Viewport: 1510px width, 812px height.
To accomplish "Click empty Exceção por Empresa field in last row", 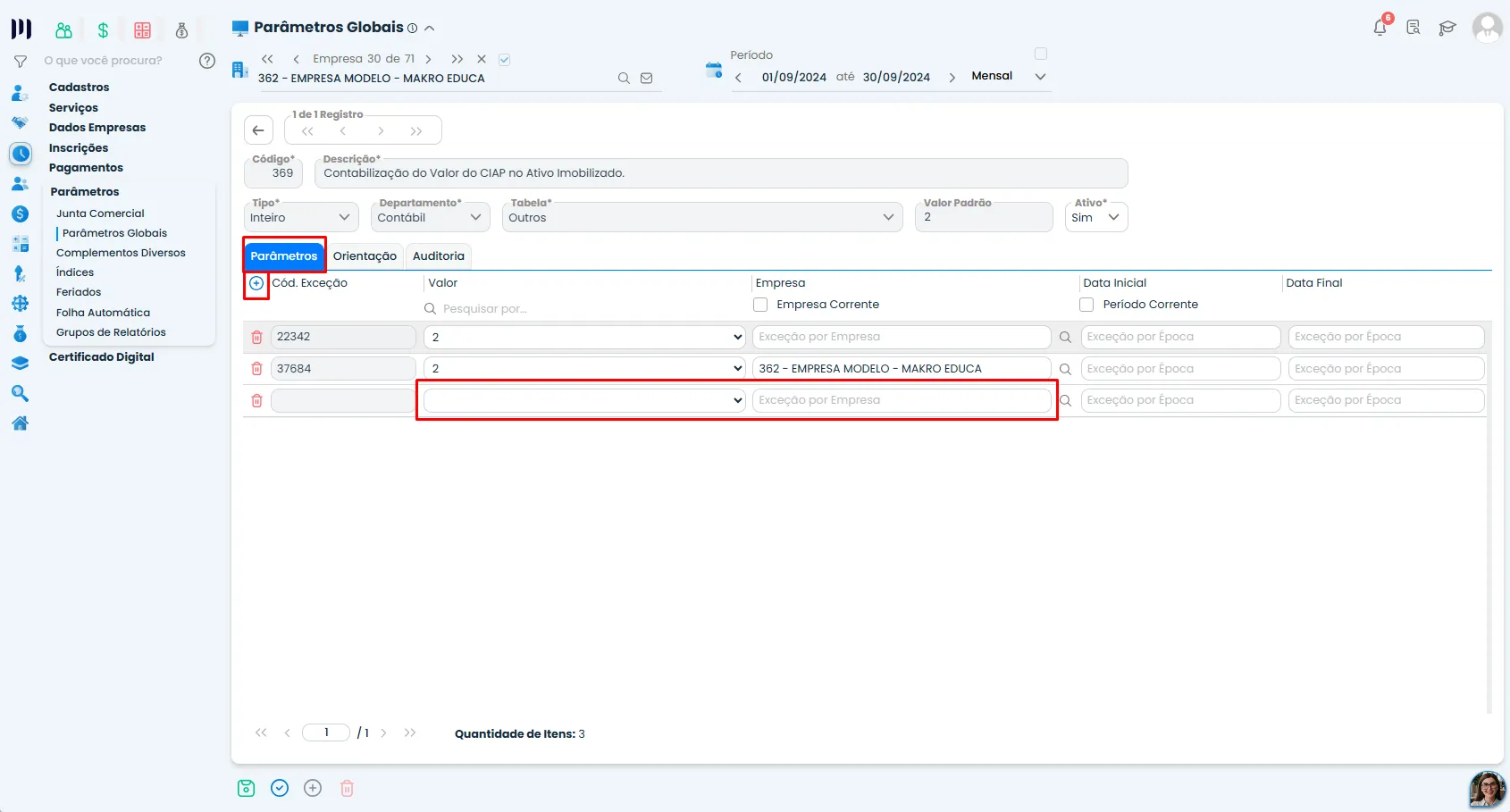I will (x=902, y=400).
